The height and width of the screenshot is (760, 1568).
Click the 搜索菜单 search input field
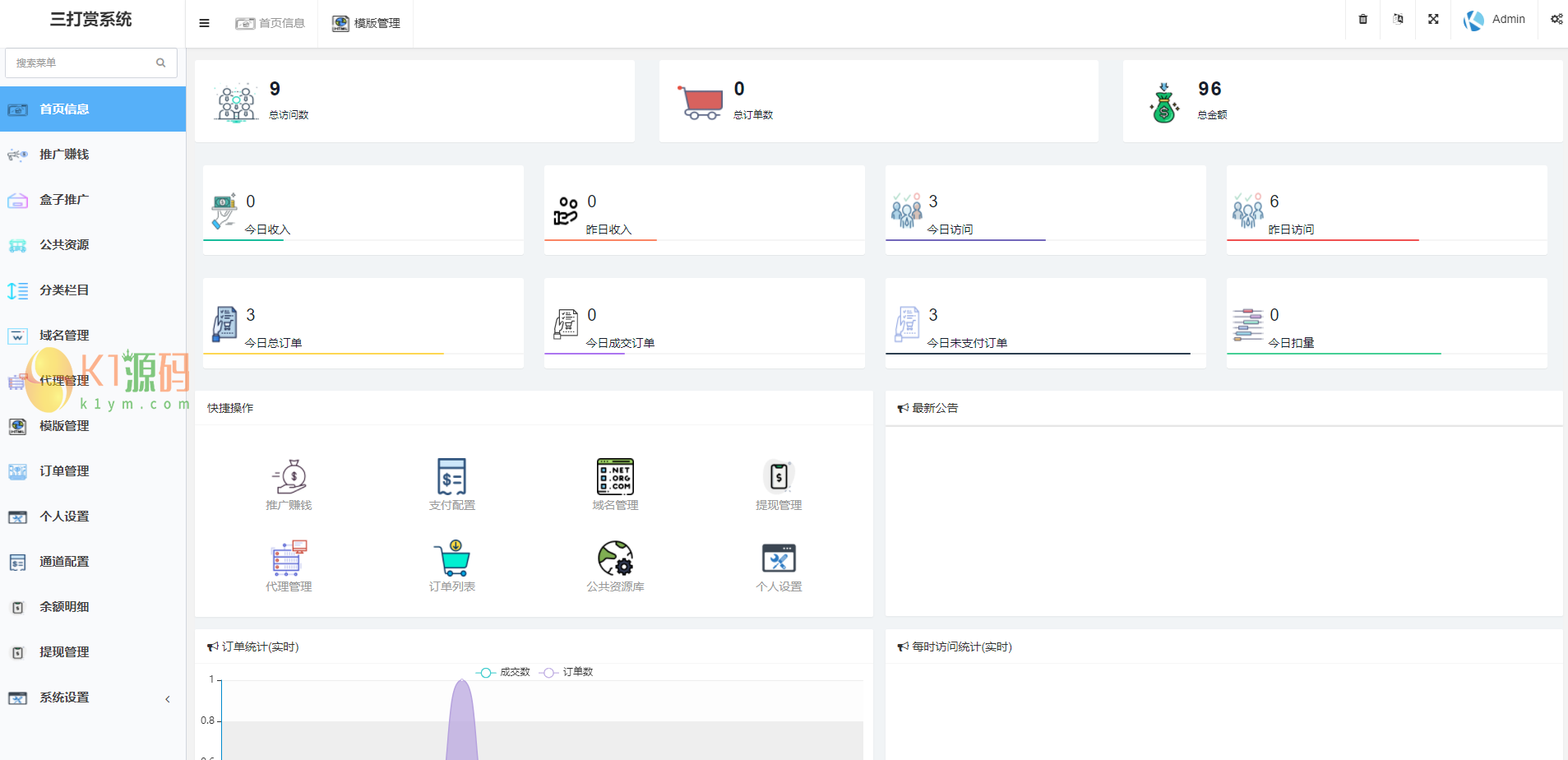pyautogui.click(x=82, y=63)
